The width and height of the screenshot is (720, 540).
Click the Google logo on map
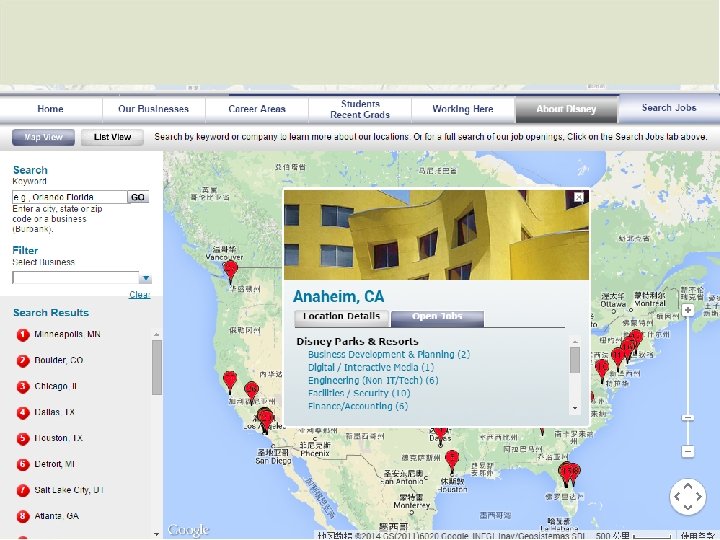pos(188,530)
